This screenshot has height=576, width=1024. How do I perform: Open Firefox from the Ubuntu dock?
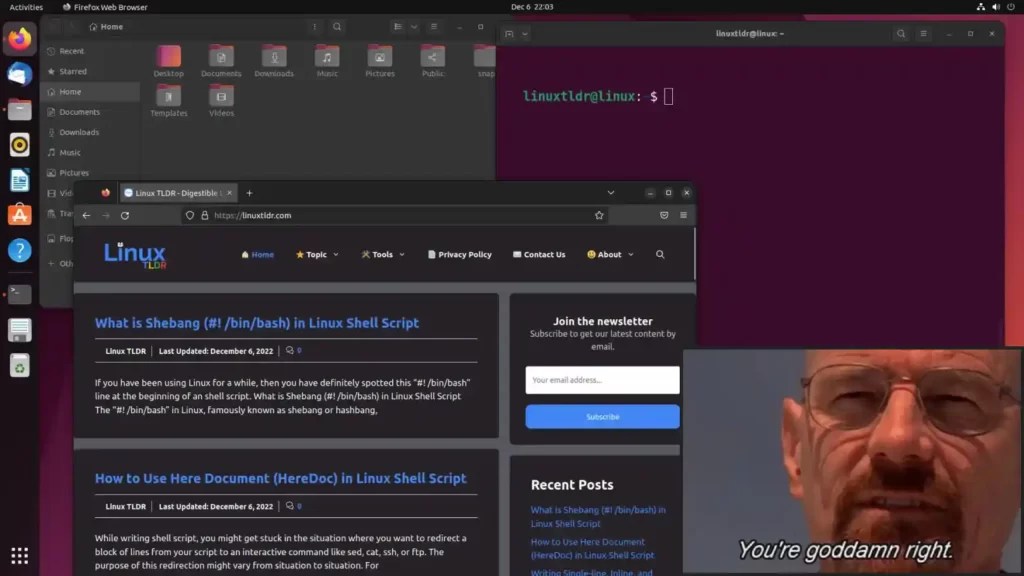[x=20, y=39]
